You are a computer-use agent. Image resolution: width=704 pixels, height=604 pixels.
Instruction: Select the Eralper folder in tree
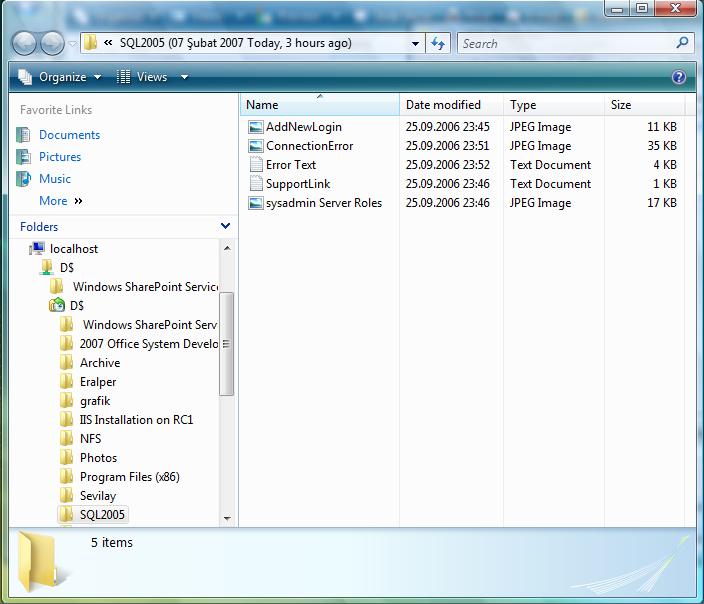pyautogui.click(x=98, y=382)
